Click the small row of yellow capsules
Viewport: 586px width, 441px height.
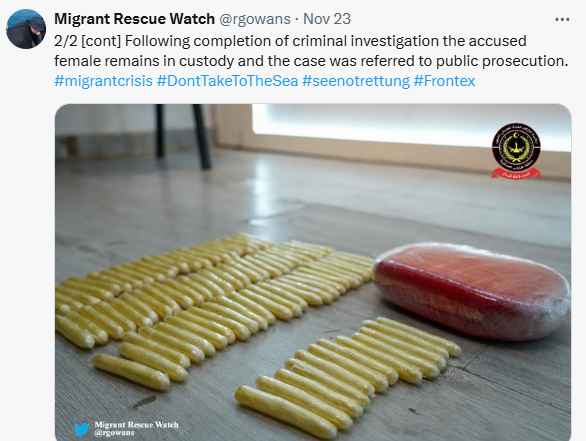[348, 376]
